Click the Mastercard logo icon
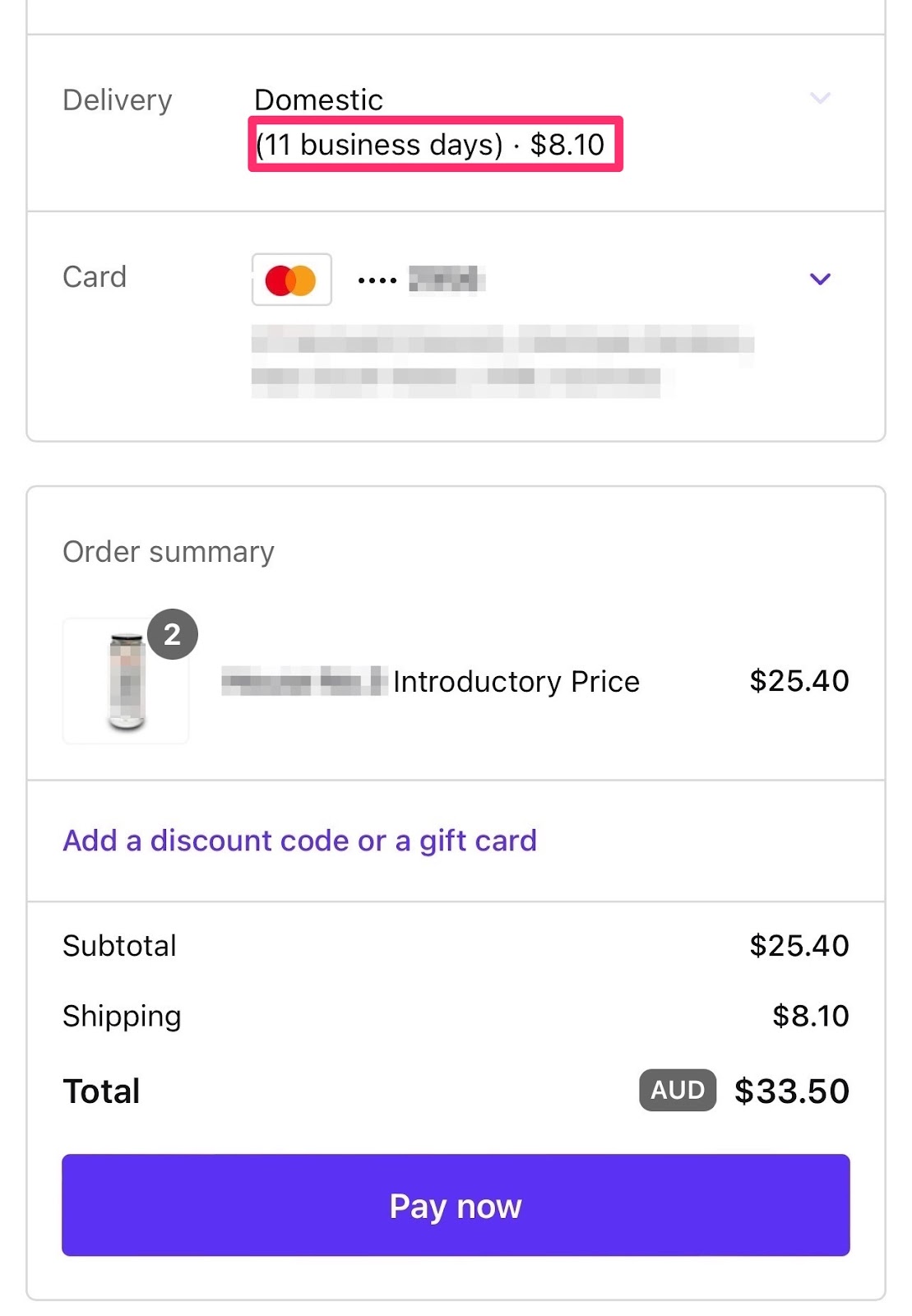The height and width of the screenshot is (1316, 912). click(x=292, y=280)
